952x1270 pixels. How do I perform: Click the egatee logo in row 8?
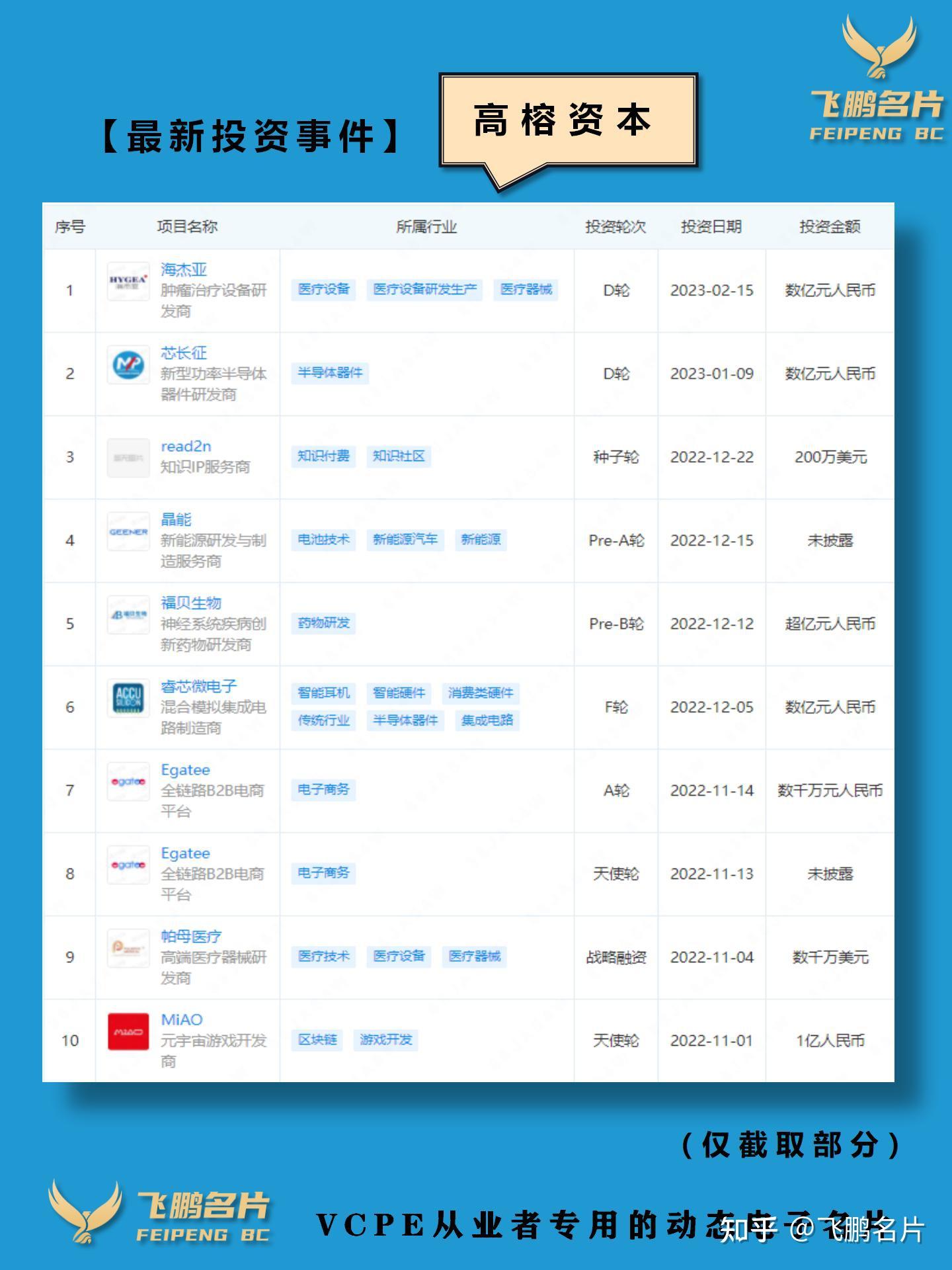click(128, 865)
